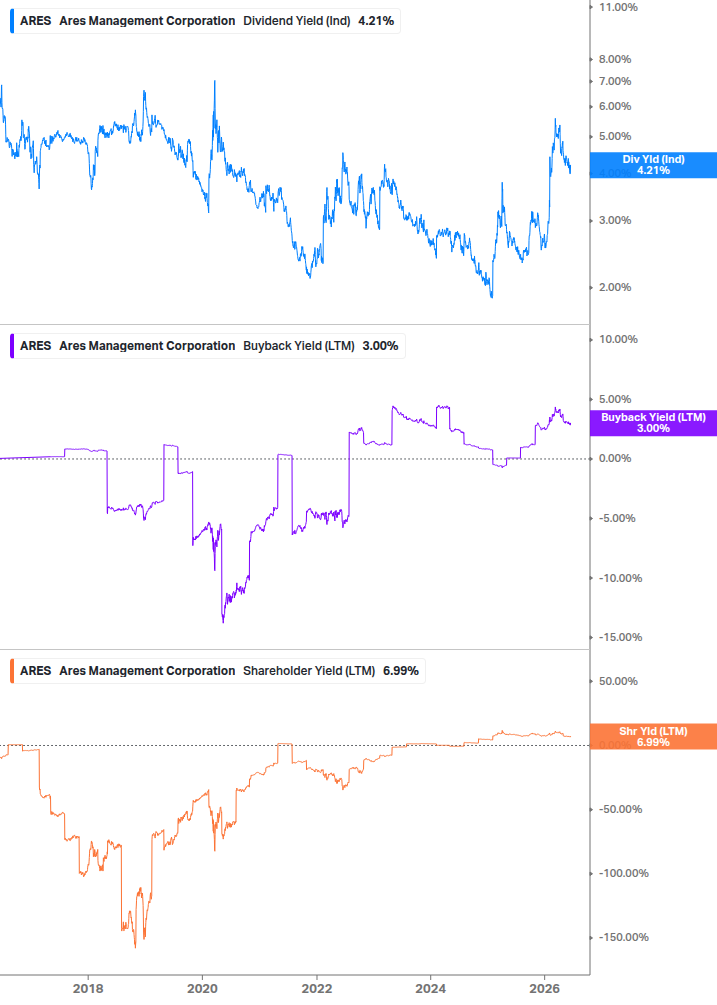The height and width of the screenshot is (1005, 717).
Task: Click the 2018 label on the time axis
Action: (88, 988)
